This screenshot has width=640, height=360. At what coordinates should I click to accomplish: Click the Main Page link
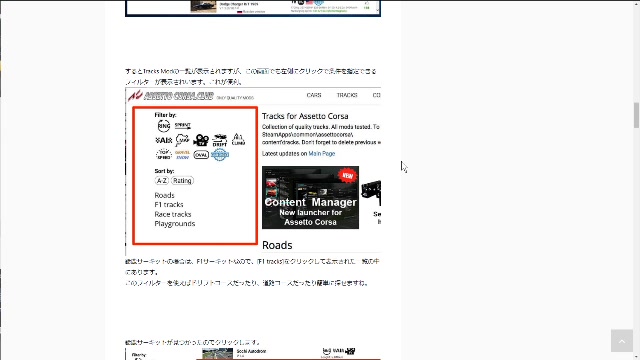322,154
